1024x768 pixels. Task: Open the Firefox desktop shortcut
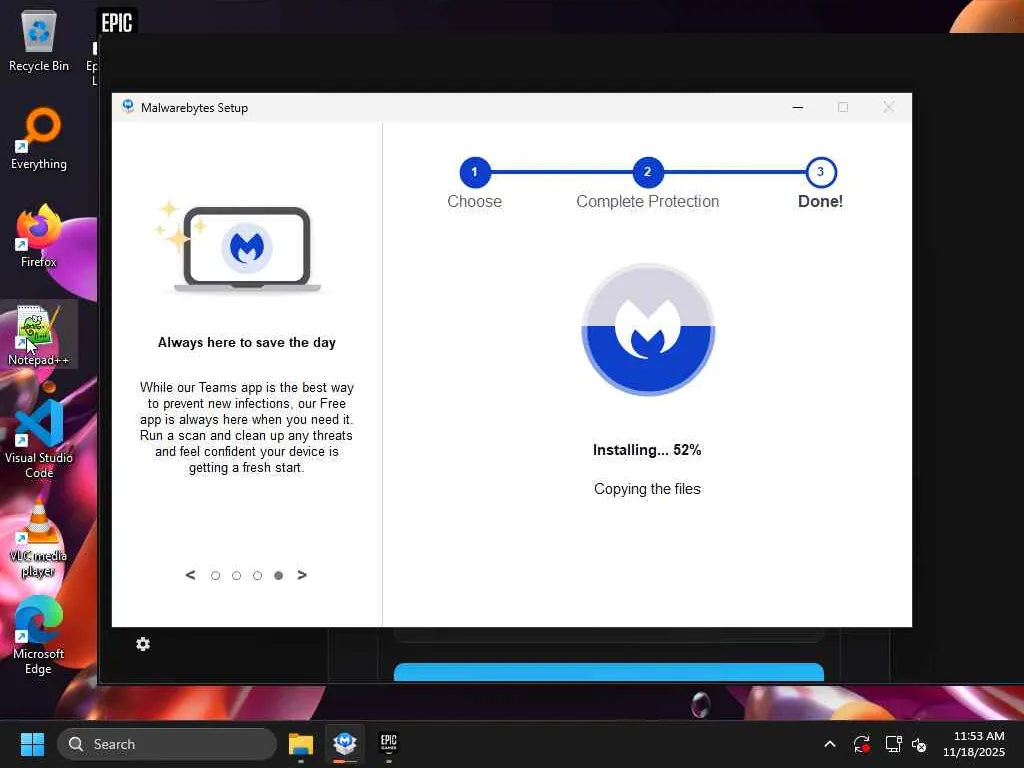pos(39,236)
